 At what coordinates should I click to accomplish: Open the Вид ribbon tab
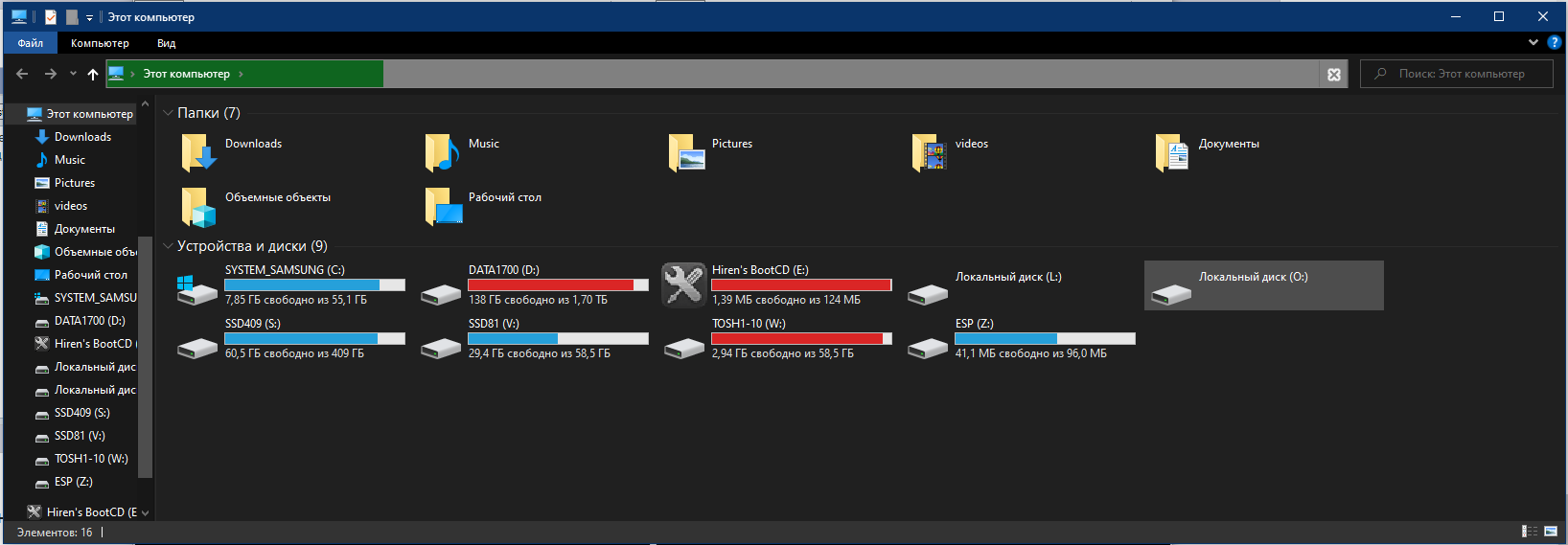pos(166,43)
